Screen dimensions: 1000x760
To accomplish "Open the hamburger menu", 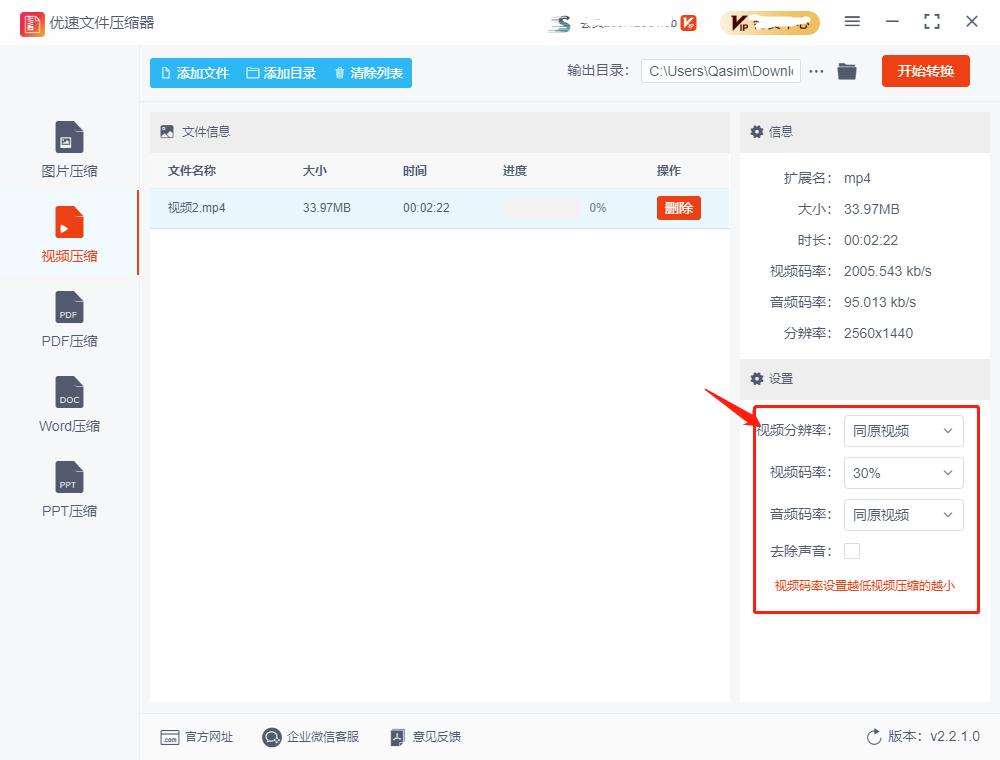I will 852,21.
